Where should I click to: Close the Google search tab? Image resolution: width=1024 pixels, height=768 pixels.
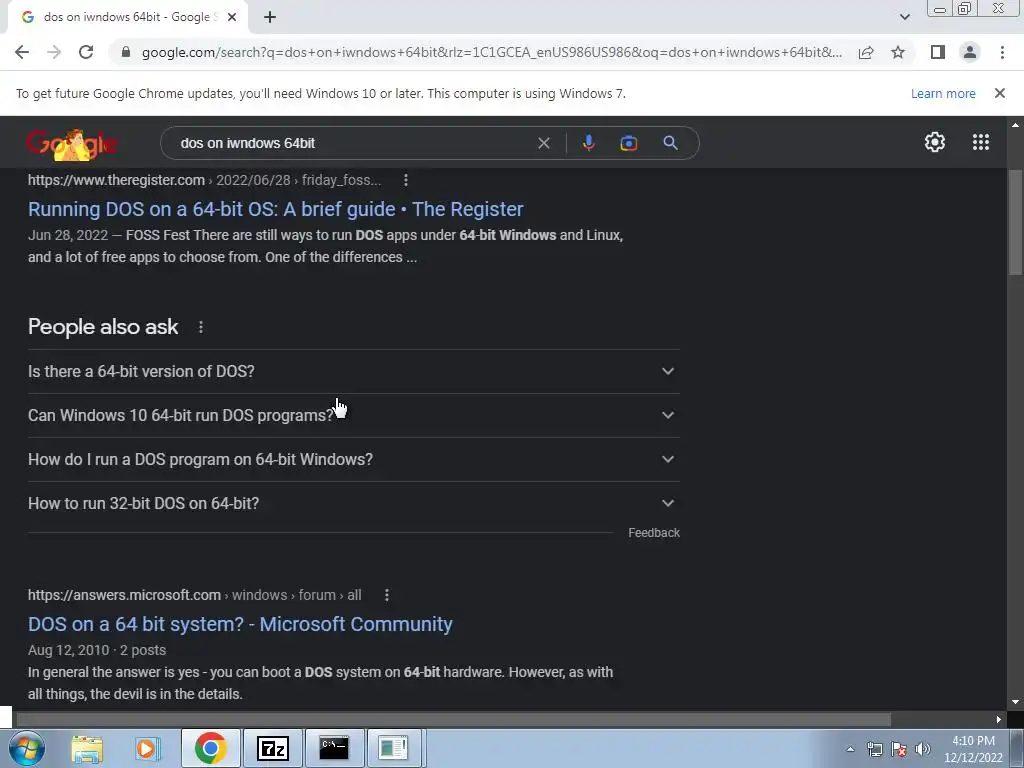(x=231, y=17)
